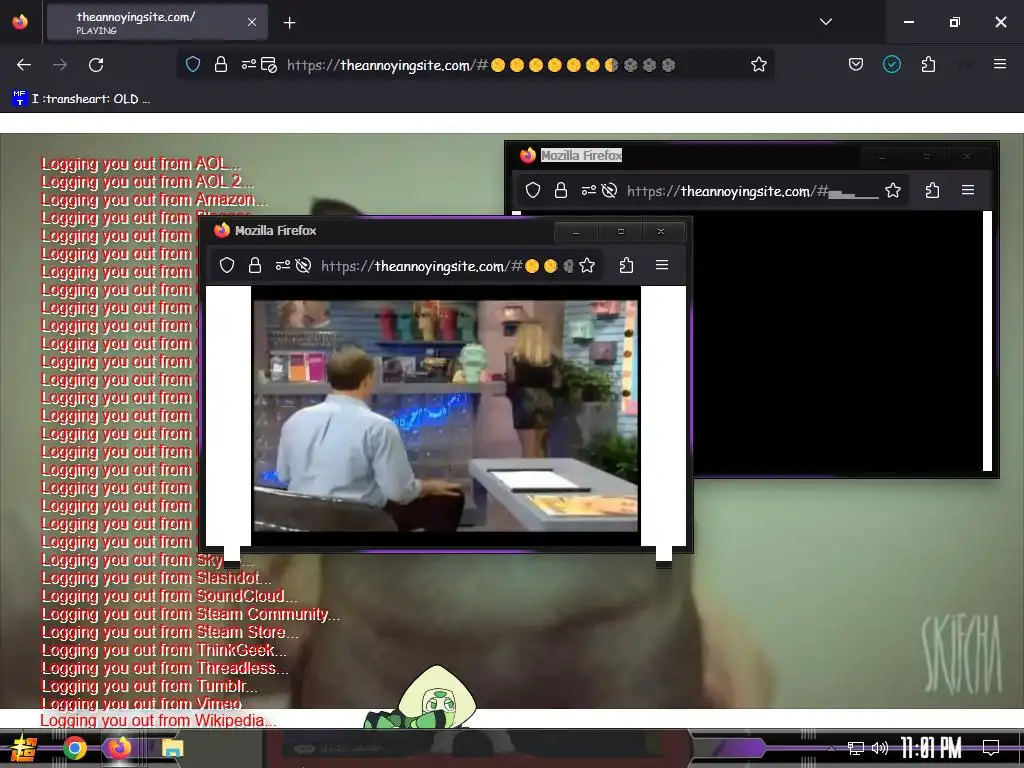This screenshot has height=768, width=1024.
Task: Close the theannoyingsite.com tab
Action: coord(252,22)
